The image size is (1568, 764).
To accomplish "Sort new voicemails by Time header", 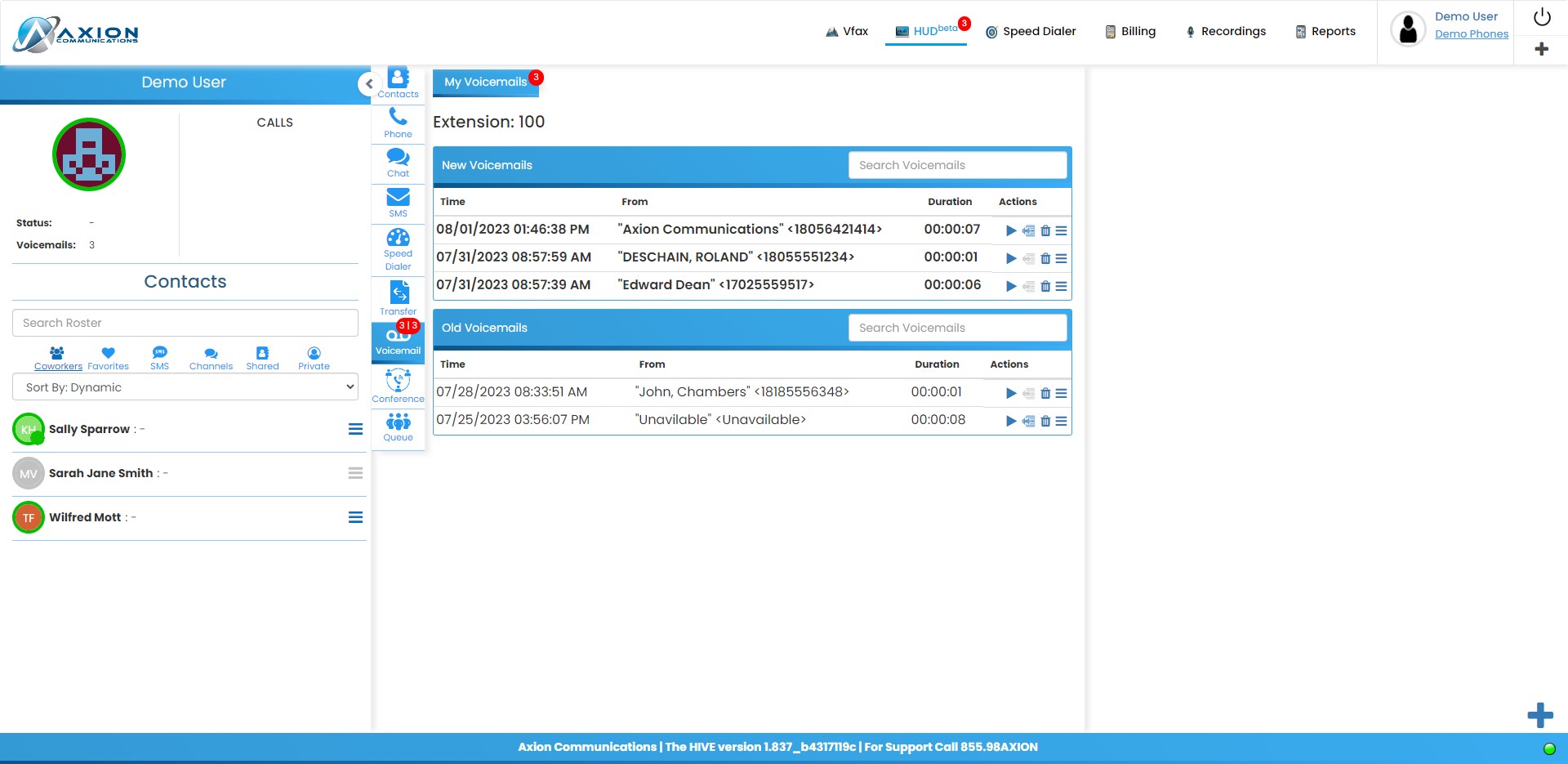I will [452, 202].
